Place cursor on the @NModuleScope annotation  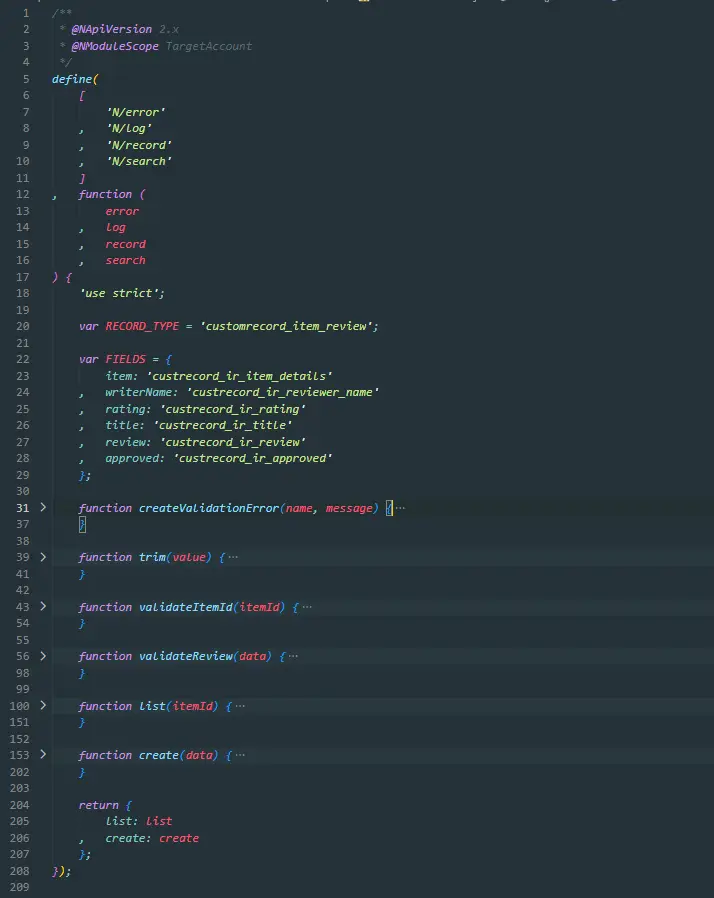pos(115,46)
